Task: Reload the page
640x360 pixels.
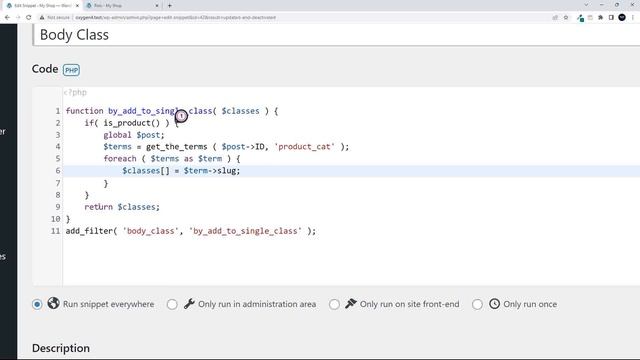Action: (x=29, y=18)
